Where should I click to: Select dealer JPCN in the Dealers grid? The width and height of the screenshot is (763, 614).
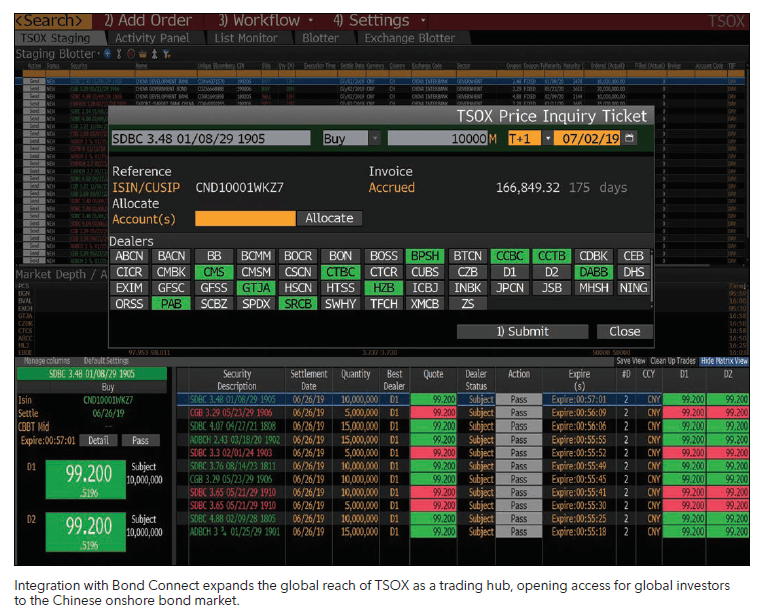tap(509, 288)
